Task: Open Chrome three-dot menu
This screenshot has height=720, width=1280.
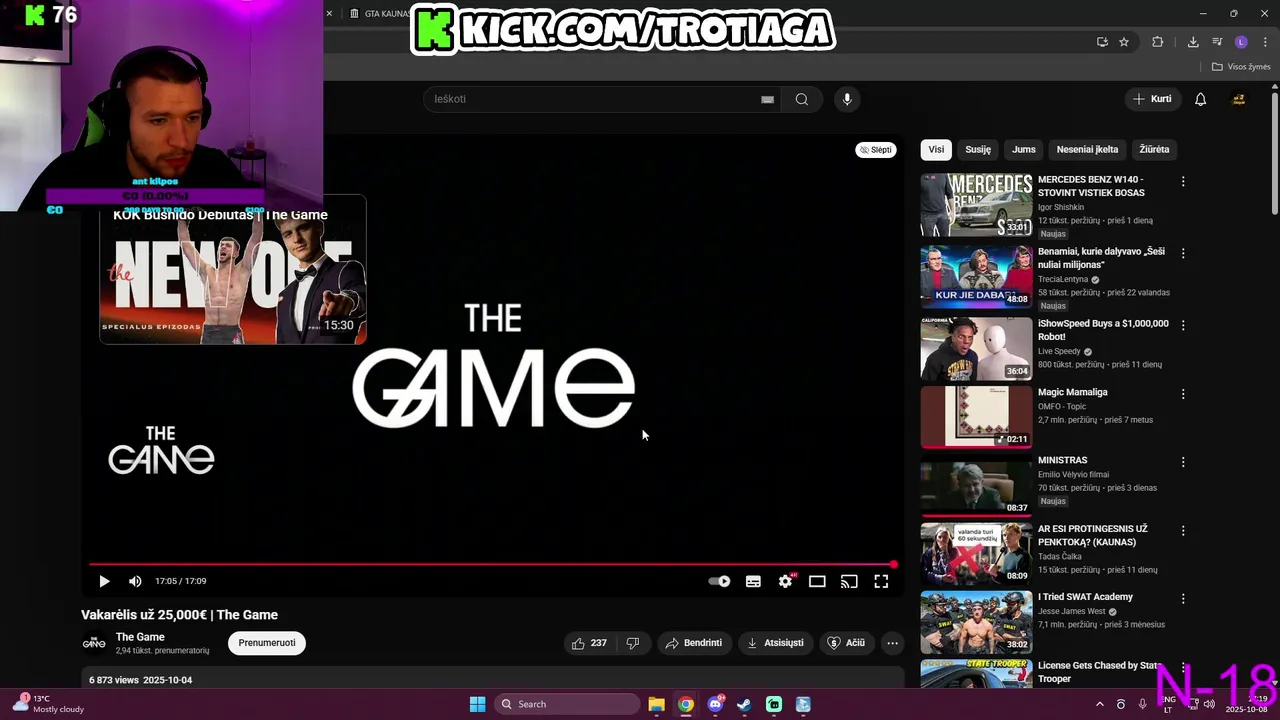Action: [x=1264, y=42]
